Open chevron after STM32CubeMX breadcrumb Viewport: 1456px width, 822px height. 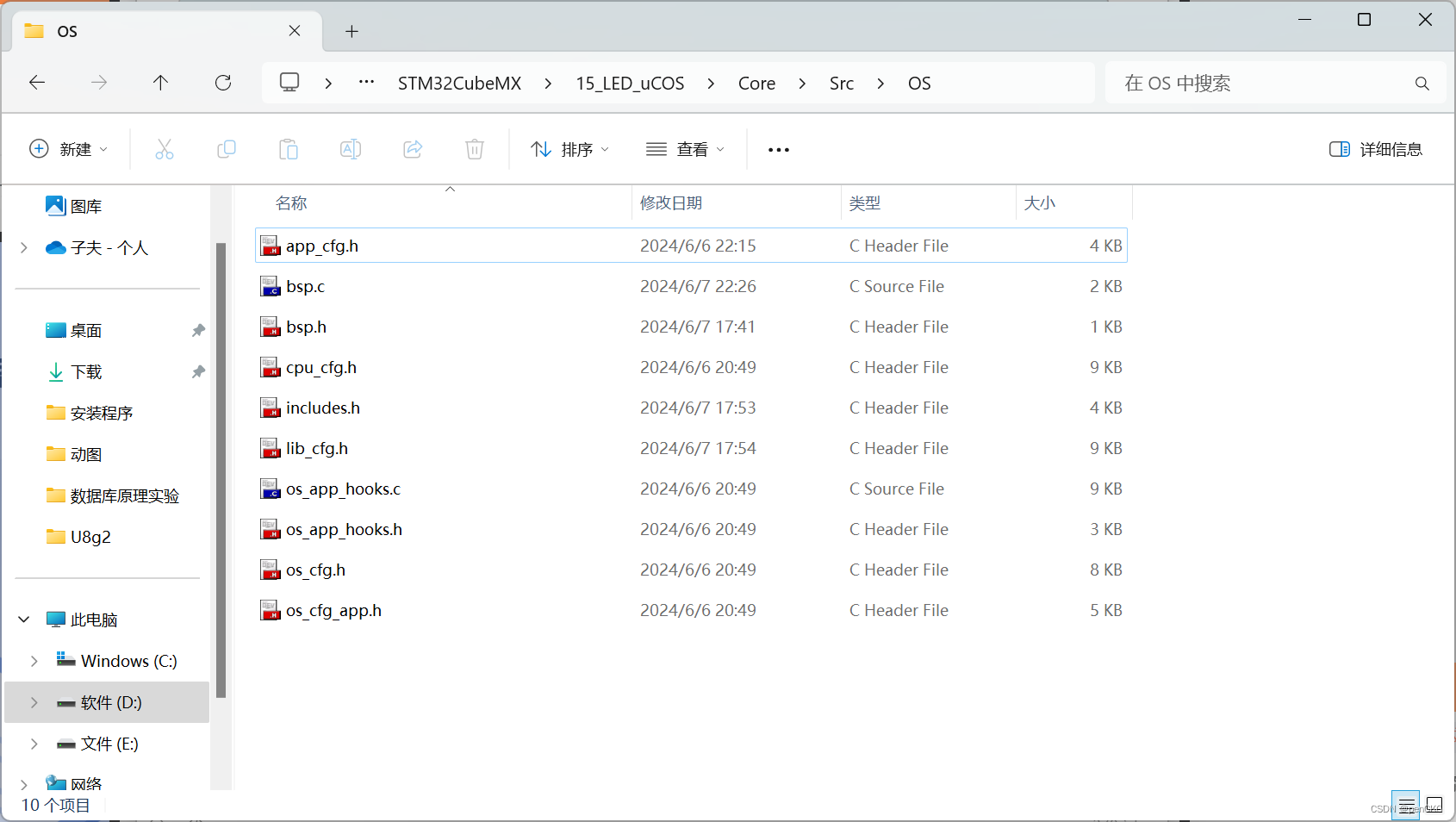coord(548,84)
